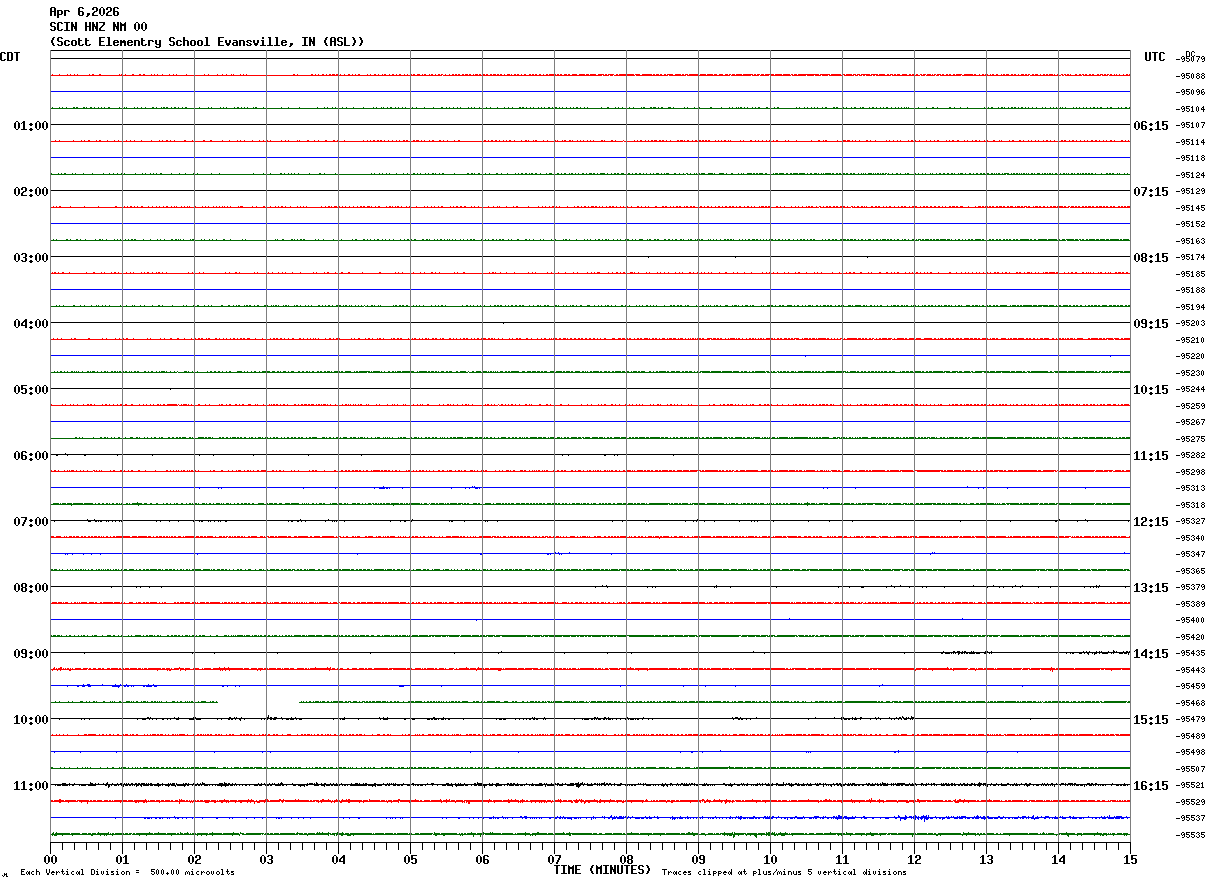1210x886 pixels.
Task: Click the DC offset value "-95379"
Action: tap(1190, 587)
